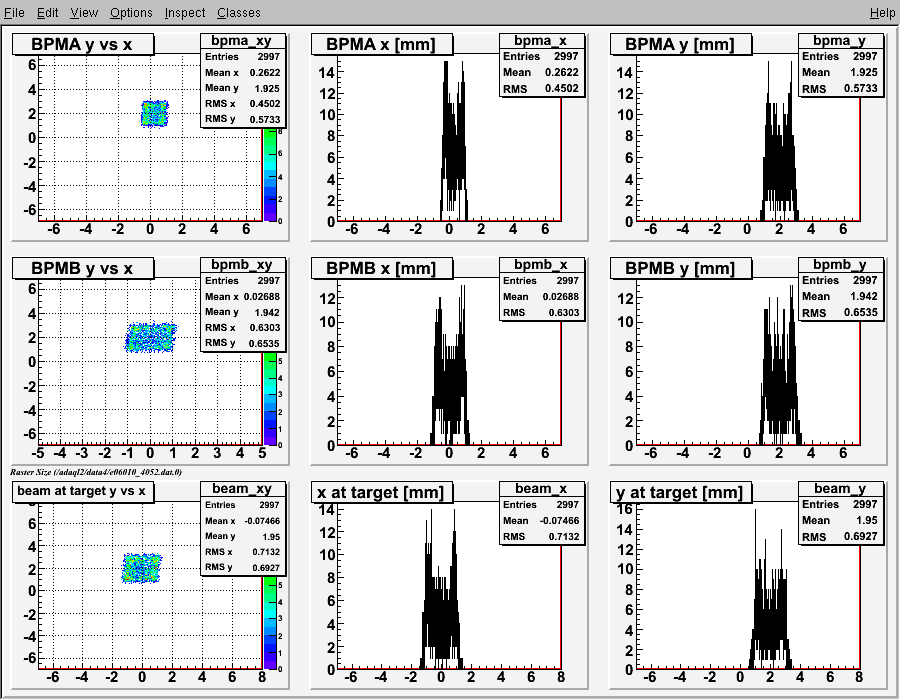Click Mean x 0.2622 in bpma_xy stats
Image resolution: width=900 pixels, height=700 pixels.
242,72
